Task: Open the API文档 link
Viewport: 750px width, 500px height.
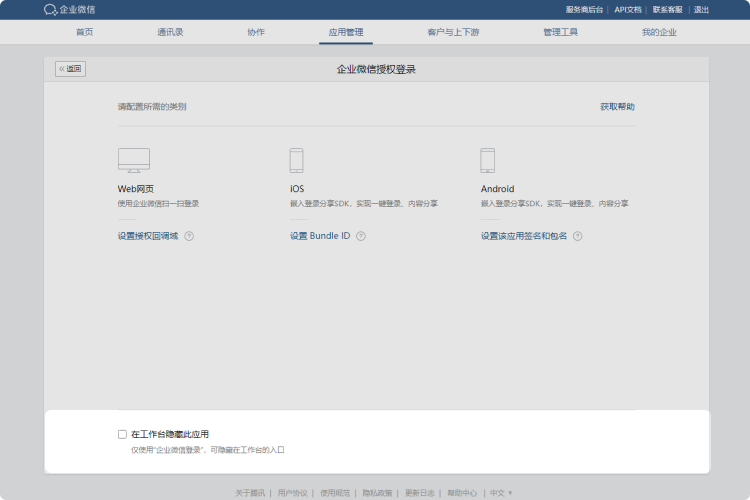Action: (x=628, y=10)
